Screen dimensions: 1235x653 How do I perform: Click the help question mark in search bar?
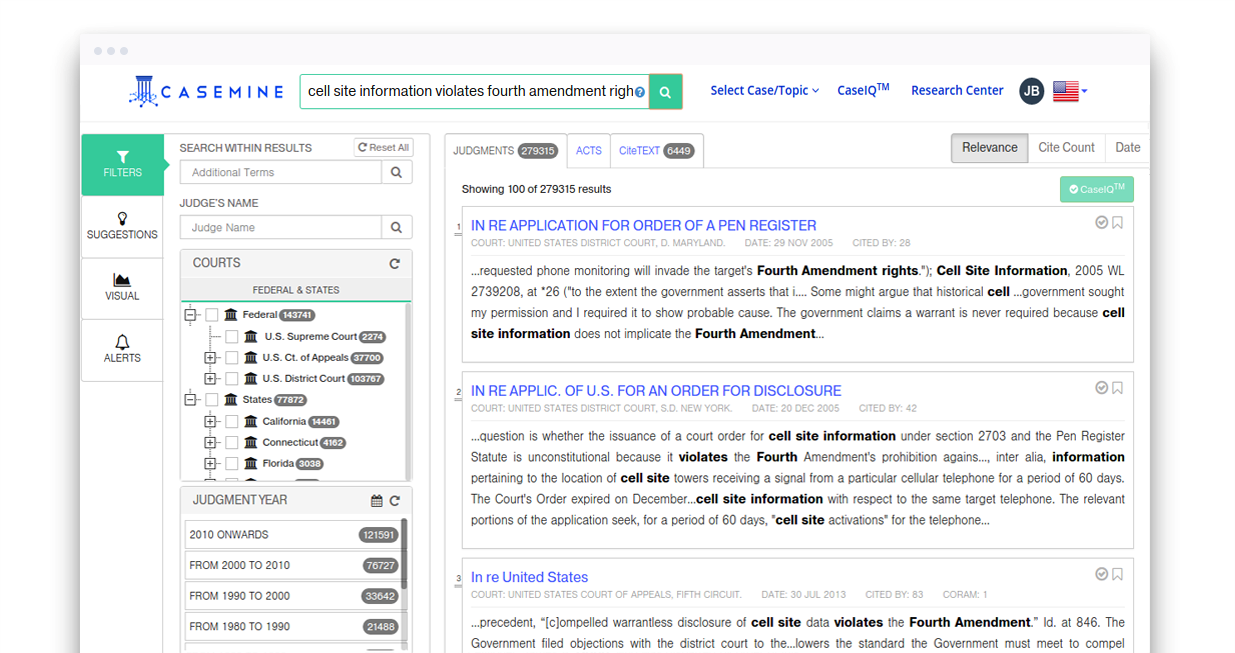(640, 91)
